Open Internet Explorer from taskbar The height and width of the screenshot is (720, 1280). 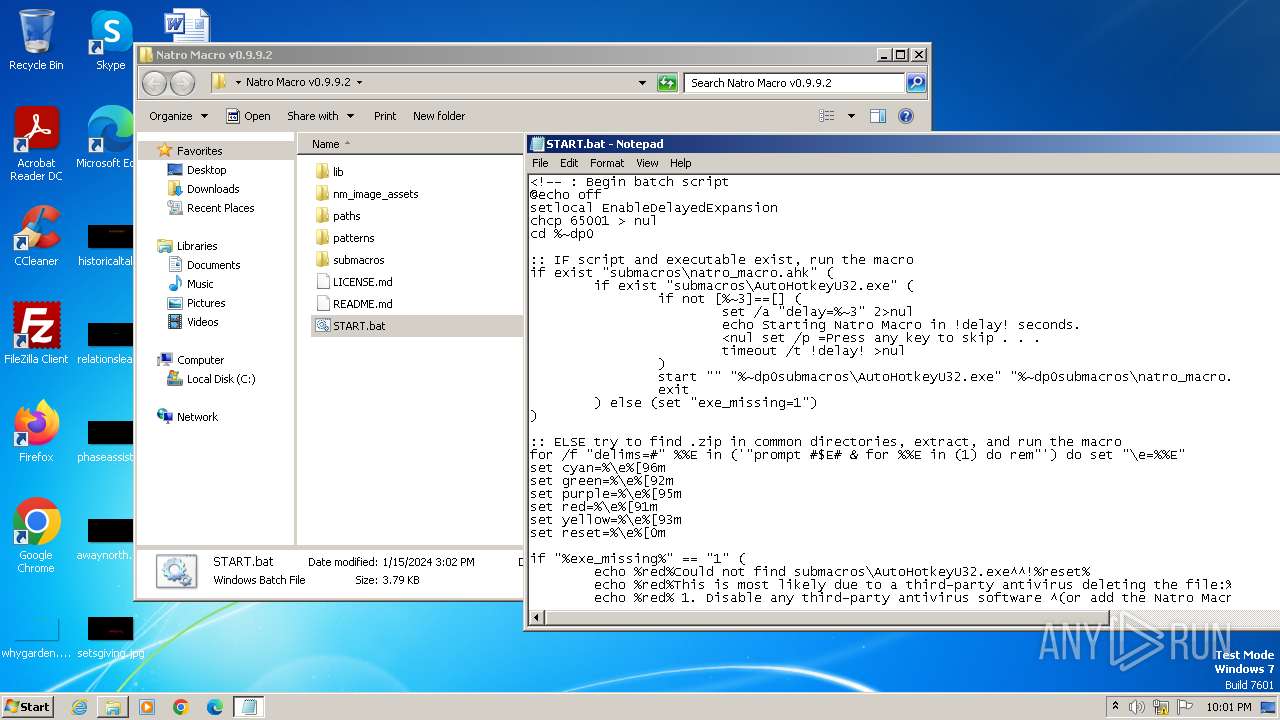(x=79, y=707)
